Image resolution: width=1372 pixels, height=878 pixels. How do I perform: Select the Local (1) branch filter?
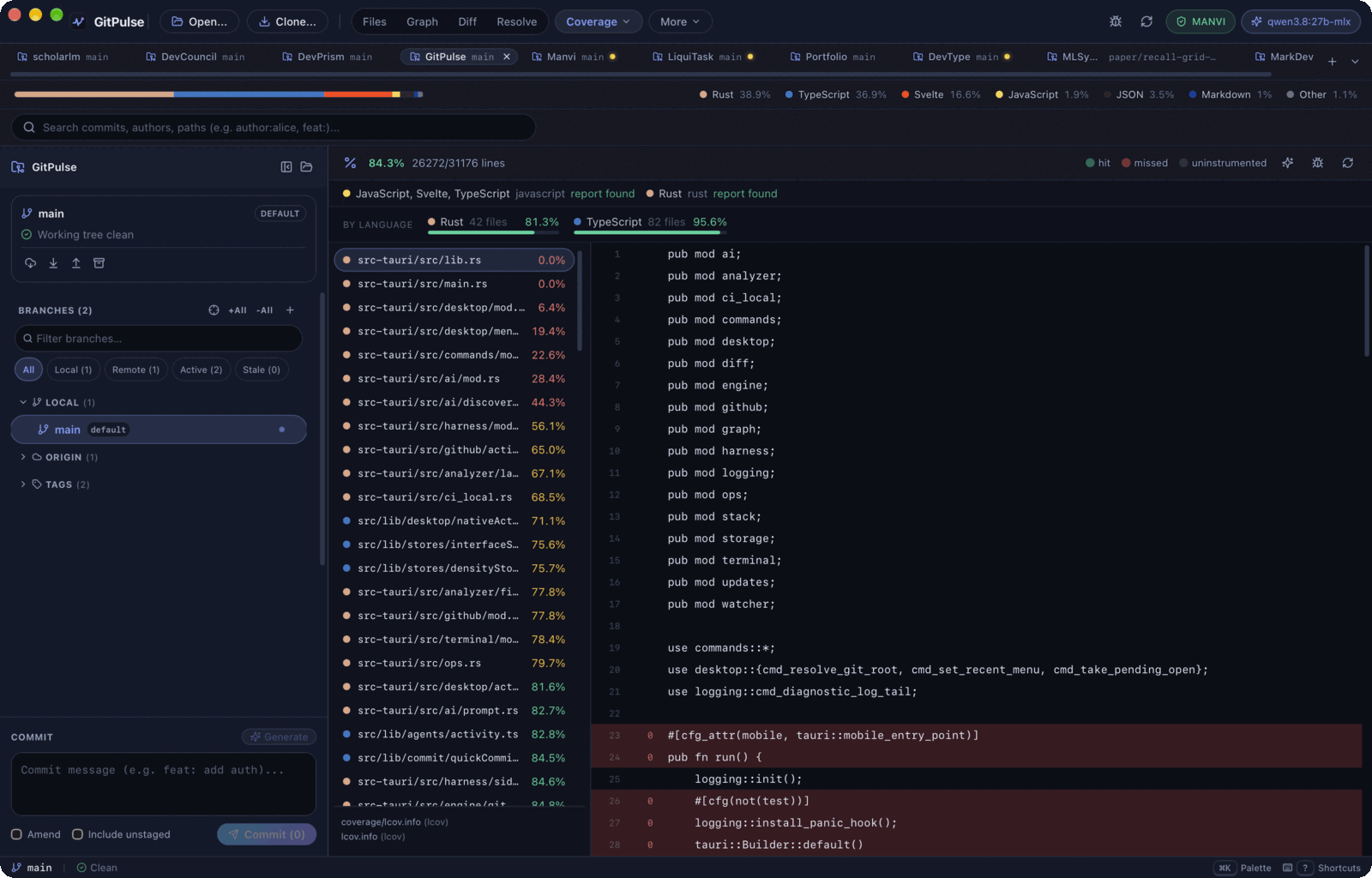pyautogui.click(x=73, y=370)
